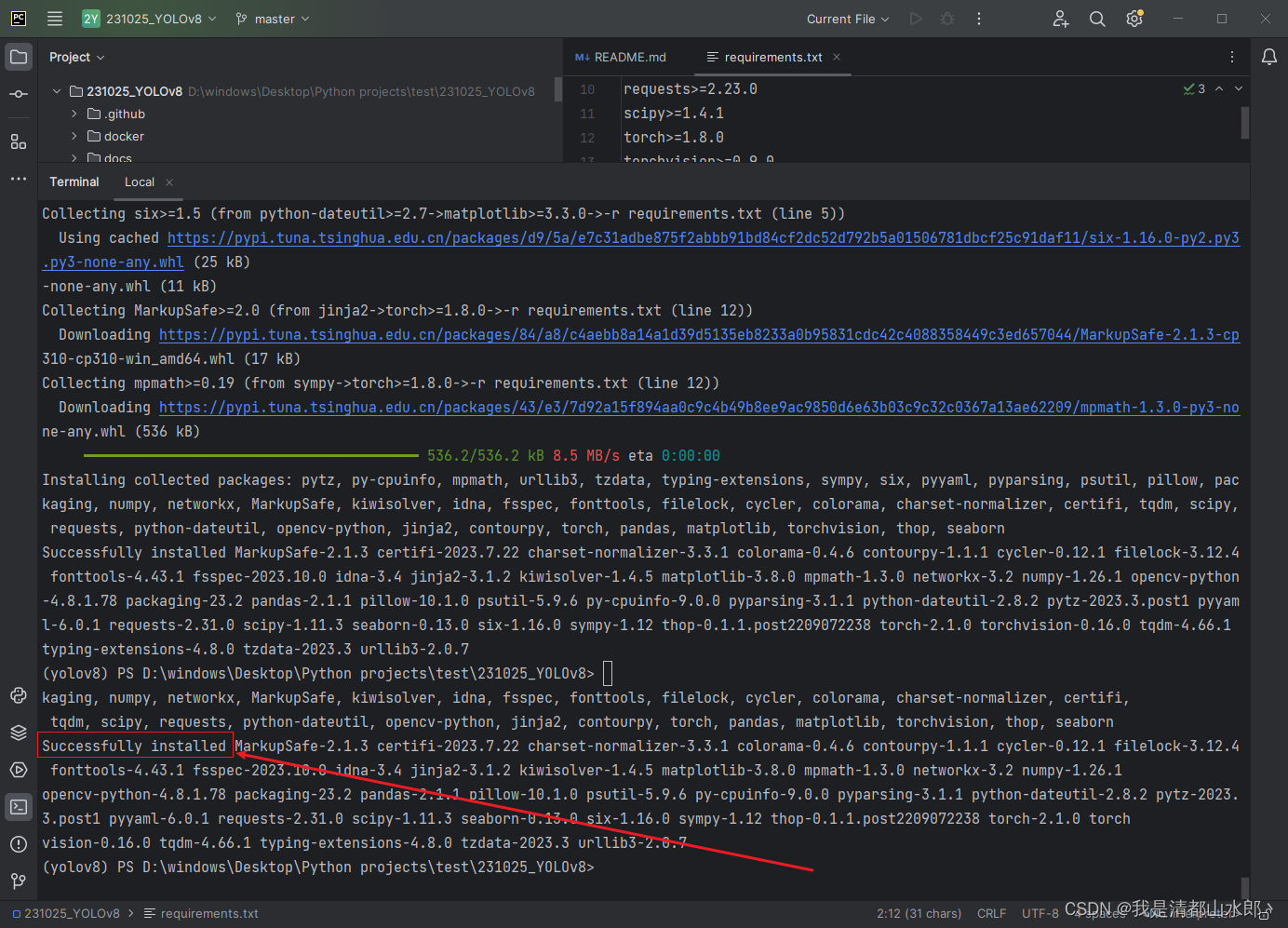Select the docker folder in tree
Viewport: 1288px width, 928px height.
click(124, 136)
